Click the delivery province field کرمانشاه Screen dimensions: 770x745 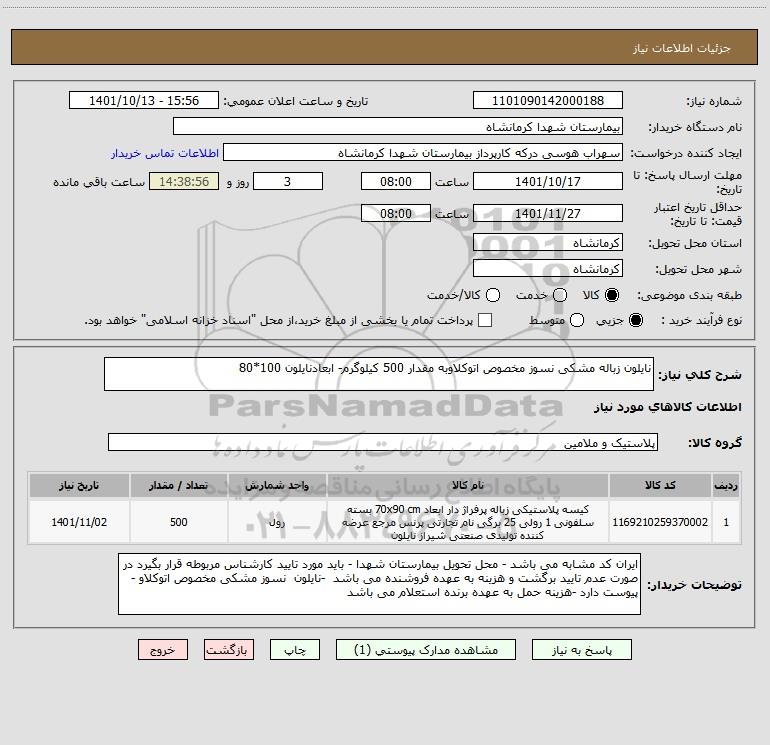(548, 243)
